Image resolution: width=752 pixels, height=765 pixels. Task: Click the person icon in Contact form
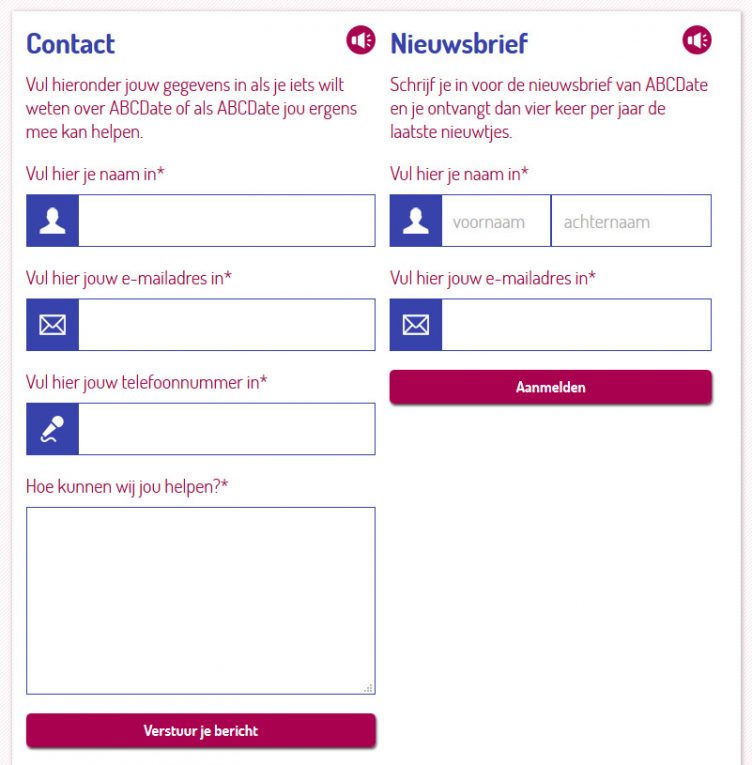click(x=52, y=221)
